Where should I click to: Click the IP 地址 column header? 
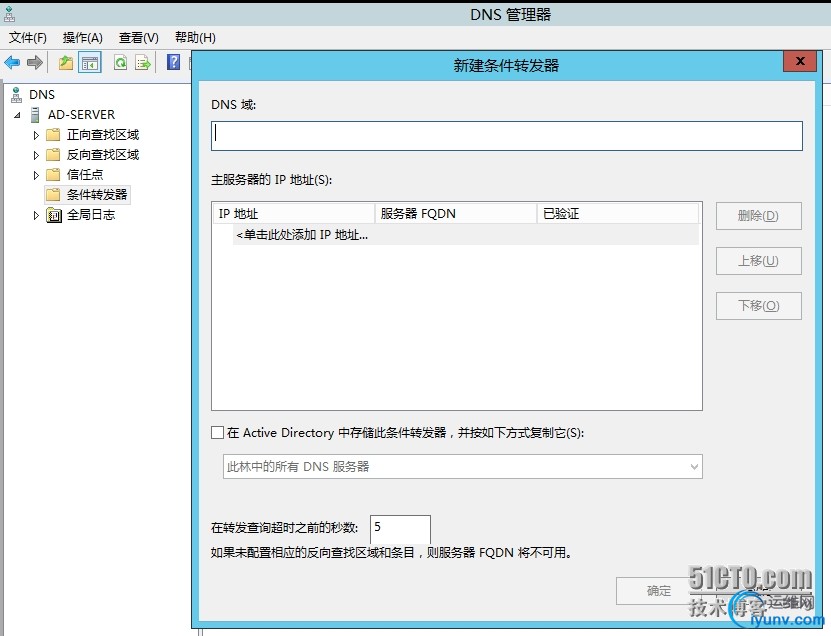coord(294,214)
